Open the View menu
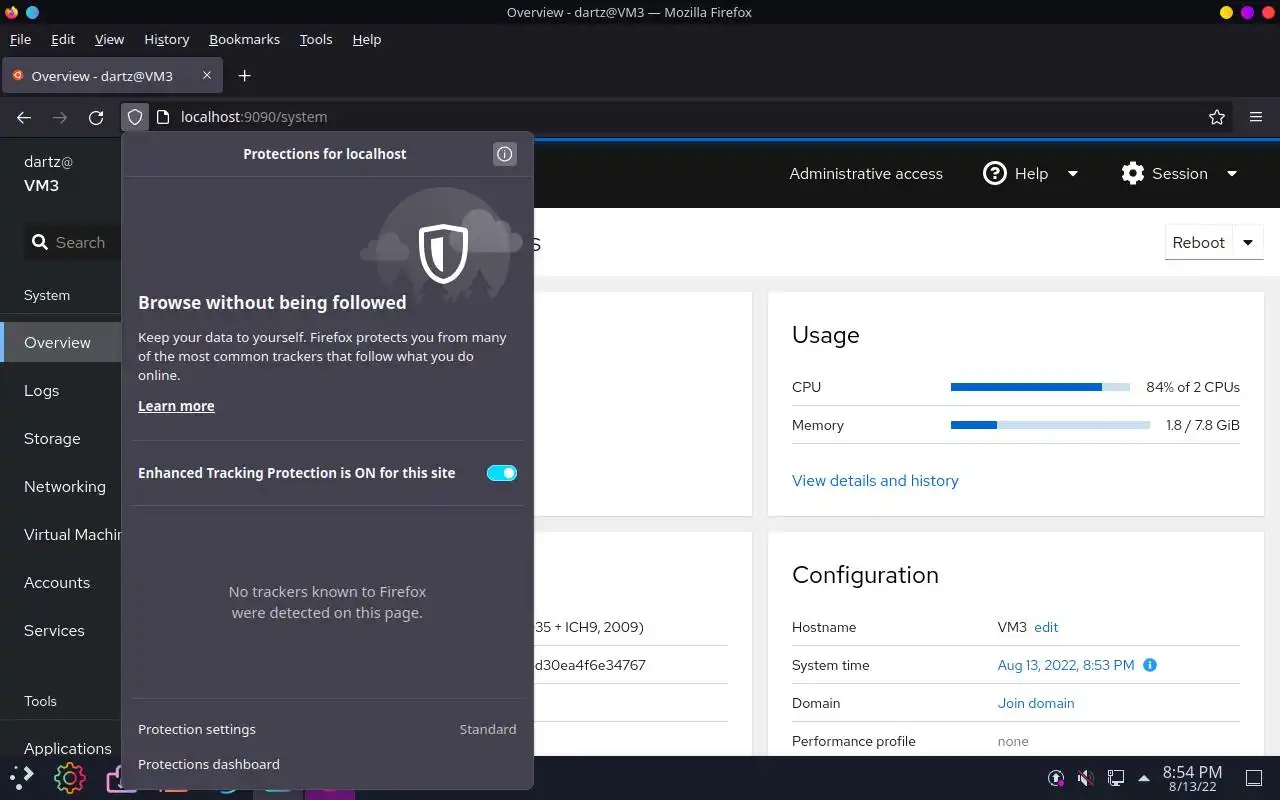 pyautogui.click(x=109, y=39)
